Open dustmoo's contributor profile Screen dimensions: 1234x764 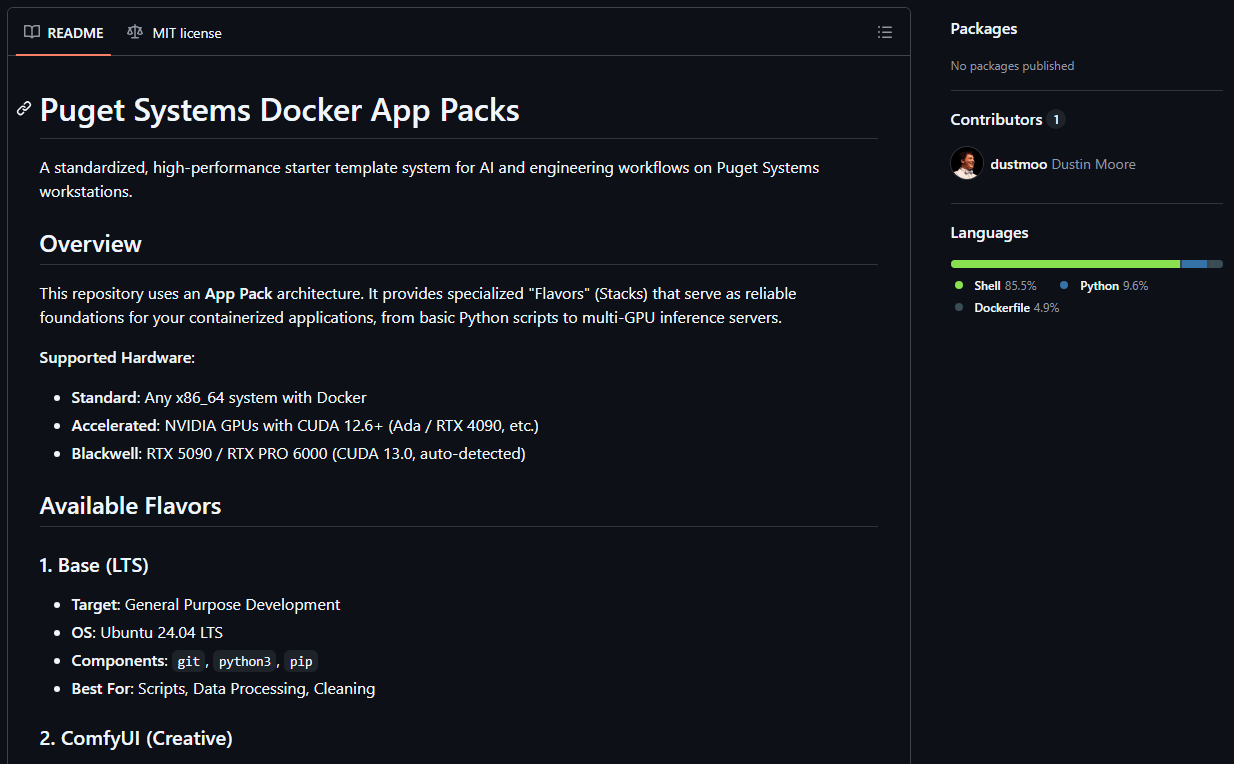(1019, 164)
